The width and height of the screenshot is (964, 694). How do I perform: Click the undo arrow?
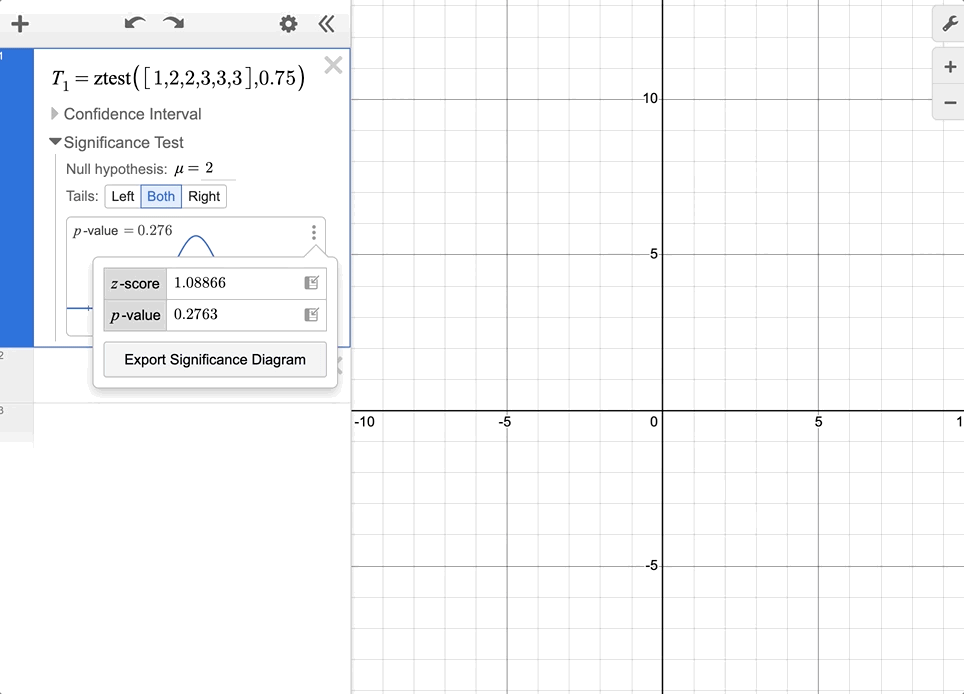tap(134, 22)
